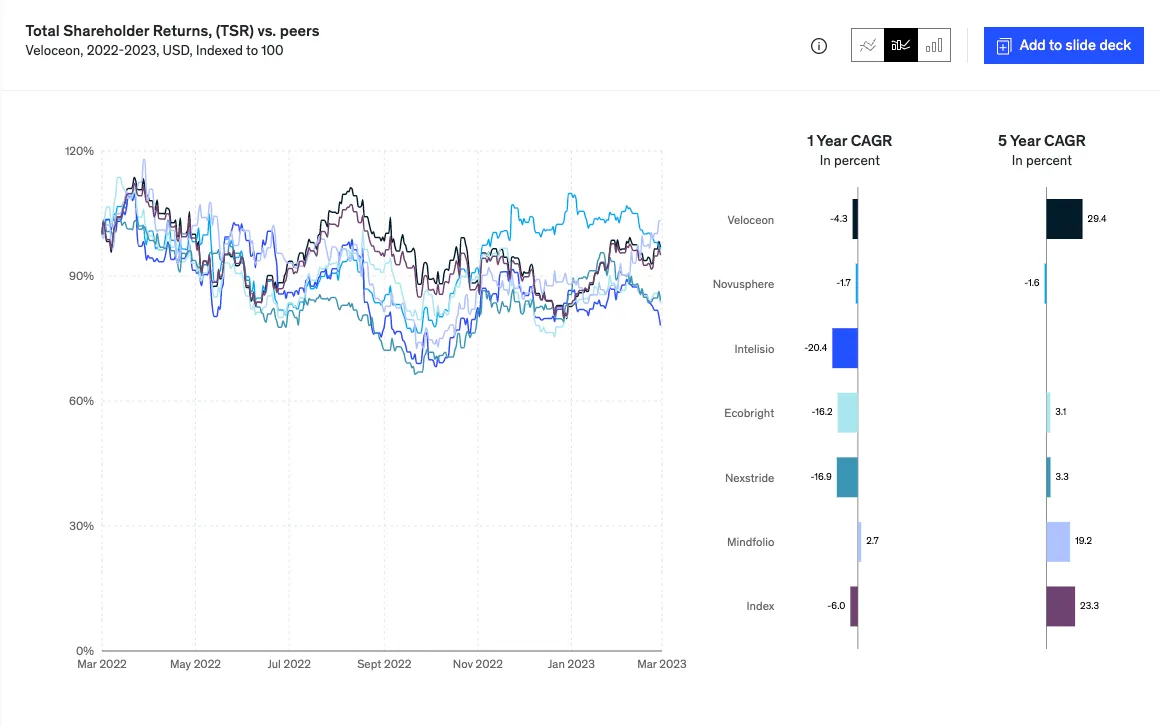Switch to line-chart-only view
This screenshot has width=1160, height=726.
coord(868,45)
